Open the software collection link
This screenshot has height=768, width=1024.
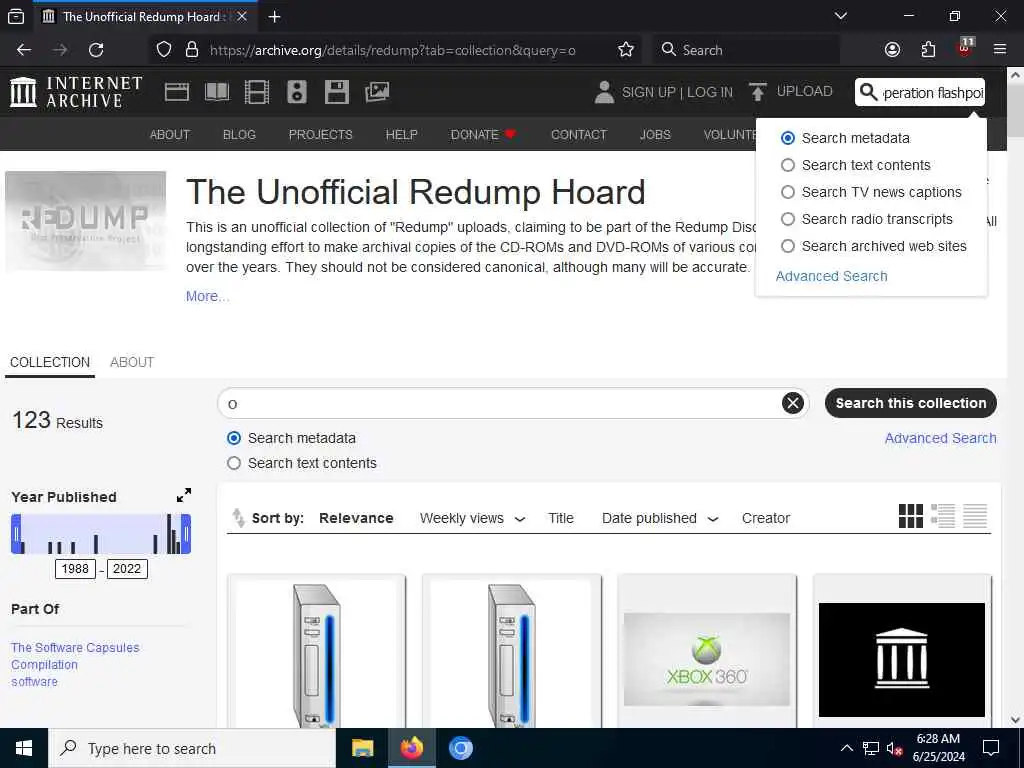tap(34, 682)
